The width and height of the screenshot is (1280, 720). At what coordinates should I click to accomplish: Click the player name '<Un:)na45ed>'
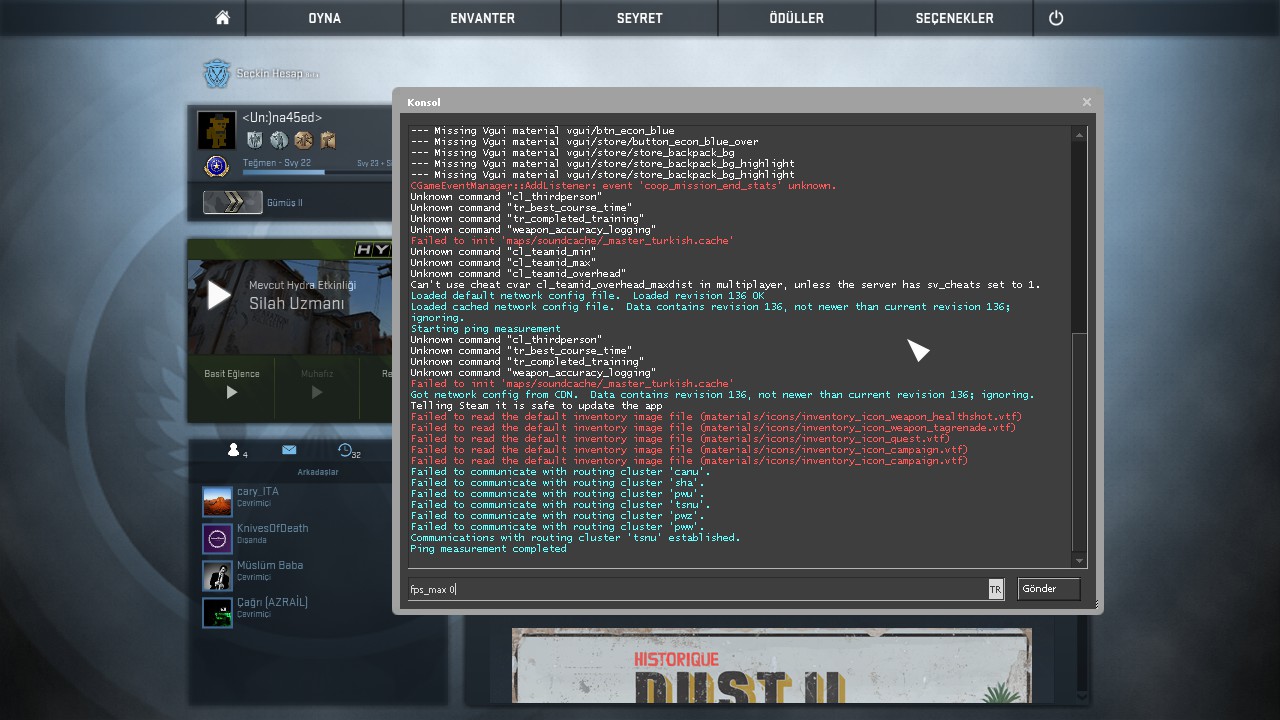[282, 118]
